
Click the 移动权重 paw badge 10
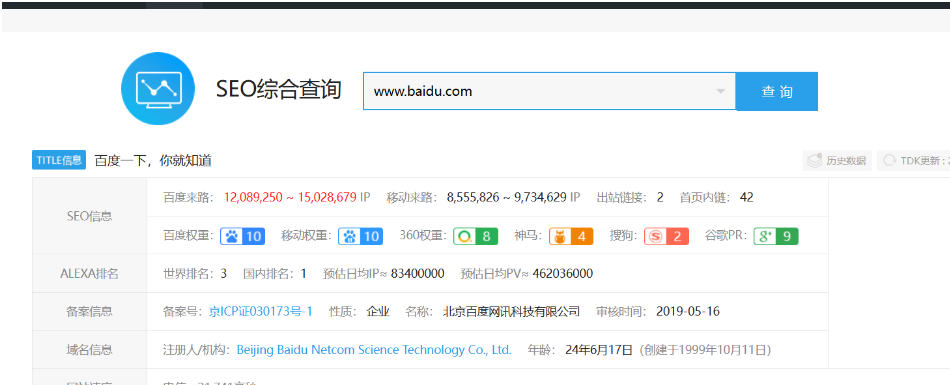coord(360,236)
